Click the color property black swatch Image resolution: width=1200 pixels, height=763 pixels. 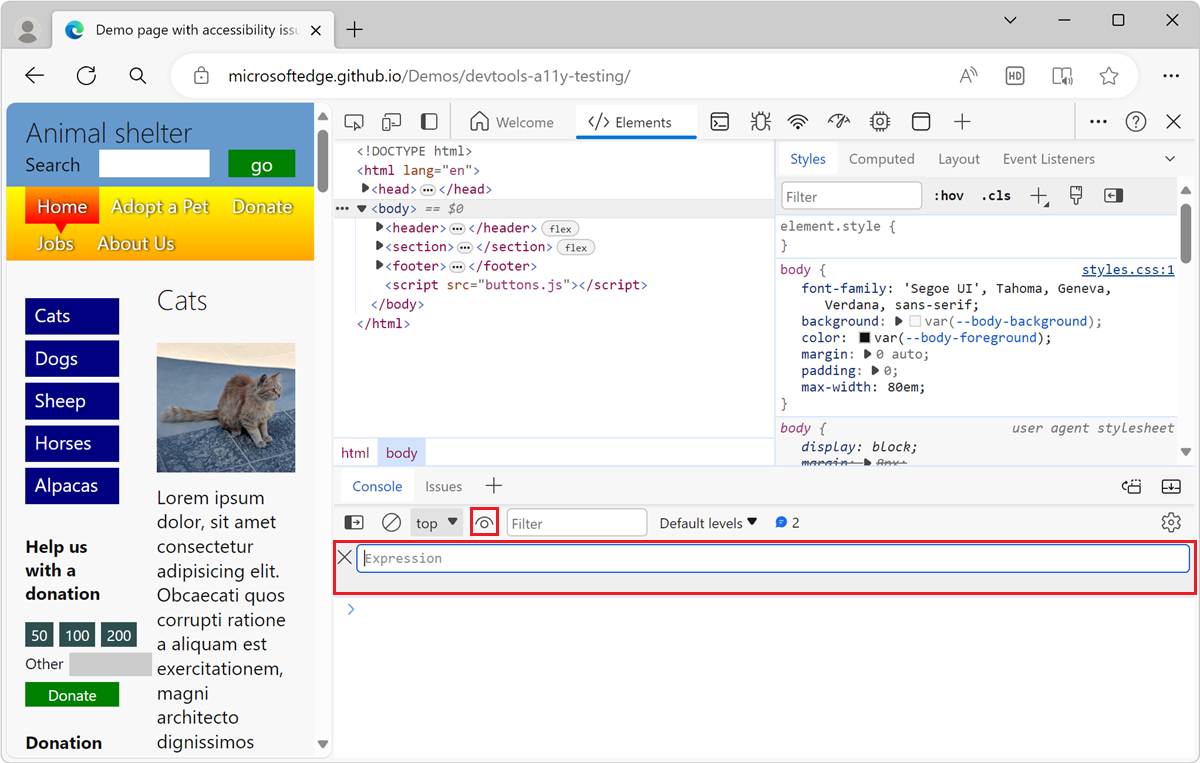coord(865,338)
